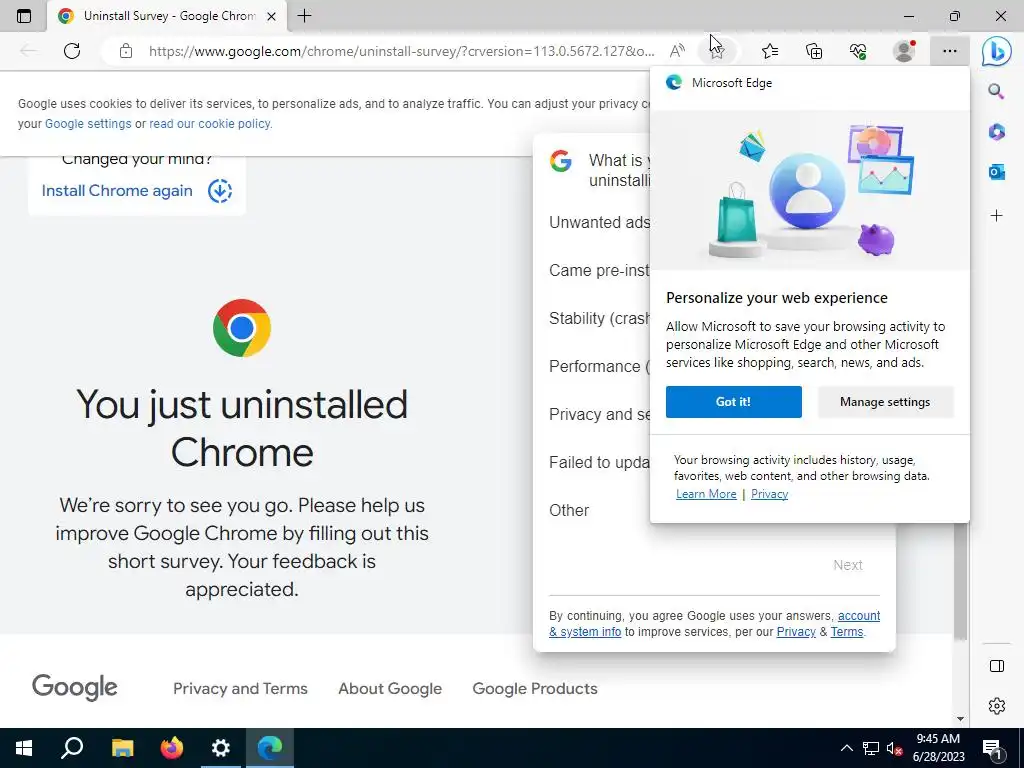Open the Learn More link
1024x768 pixels.
706,494
